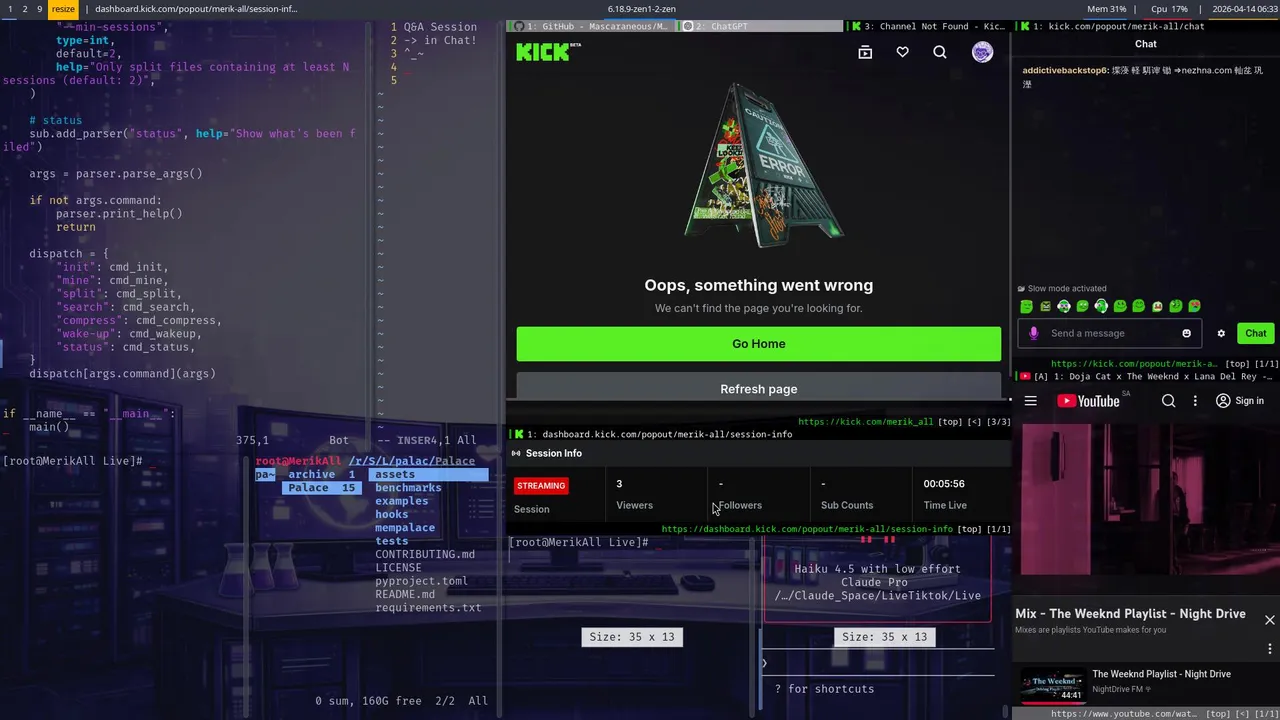The image size is (1280, 720).
Task: Select the tests folder in ranger
Action: [x=391, y=541]
